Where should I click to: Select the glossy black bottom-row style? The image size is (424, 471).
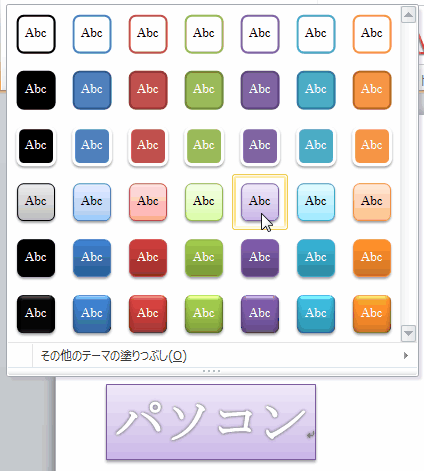pyautogui.click(x=36, y=314)
